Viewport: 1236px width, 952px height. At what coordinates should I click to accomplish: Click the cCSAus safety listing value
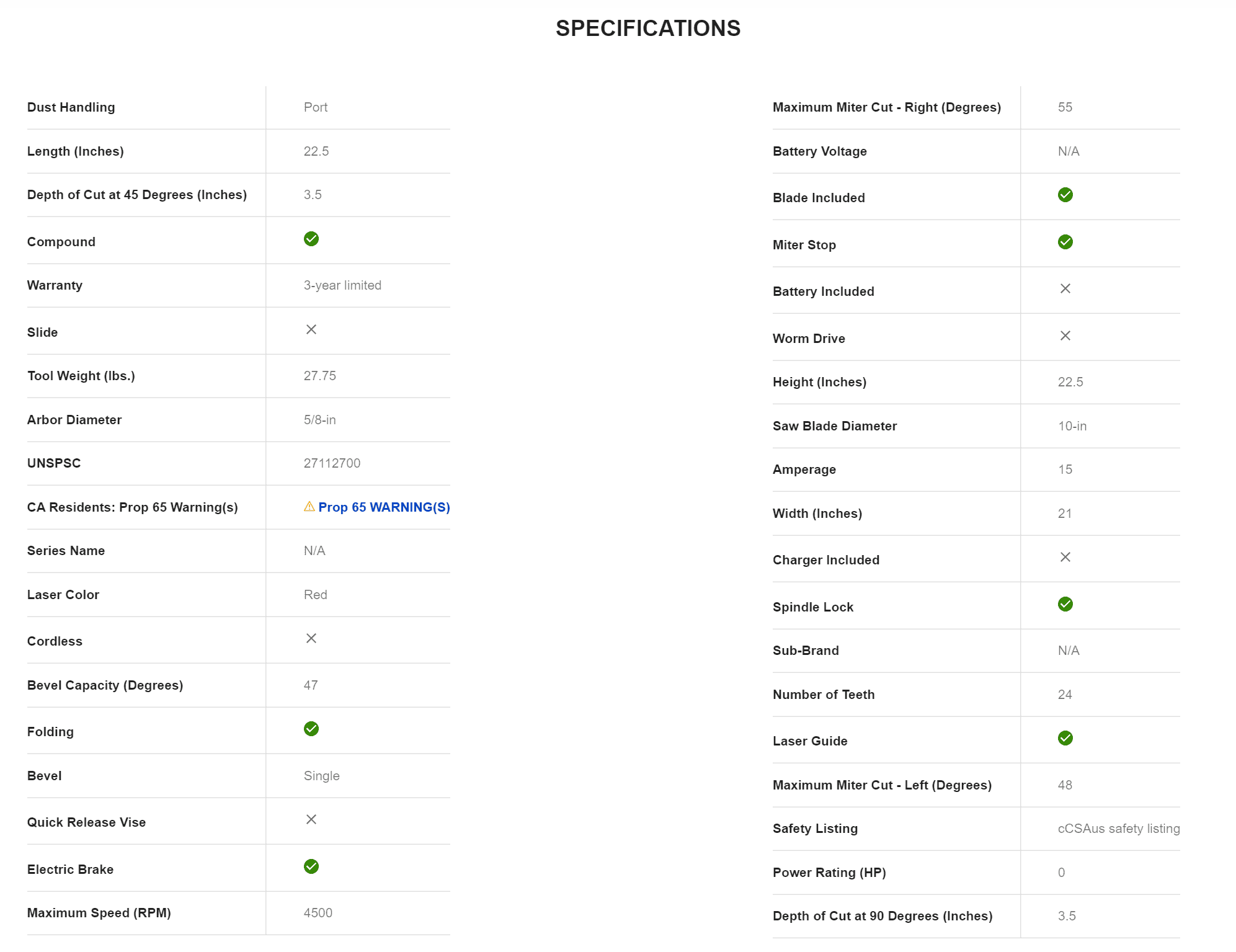tap(1119, 829)
